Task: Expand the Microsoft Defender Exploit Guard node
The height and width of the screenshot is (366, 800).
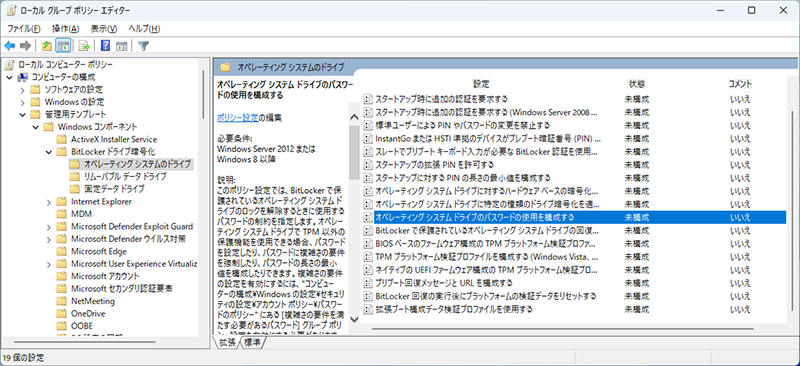Action: 48,227
